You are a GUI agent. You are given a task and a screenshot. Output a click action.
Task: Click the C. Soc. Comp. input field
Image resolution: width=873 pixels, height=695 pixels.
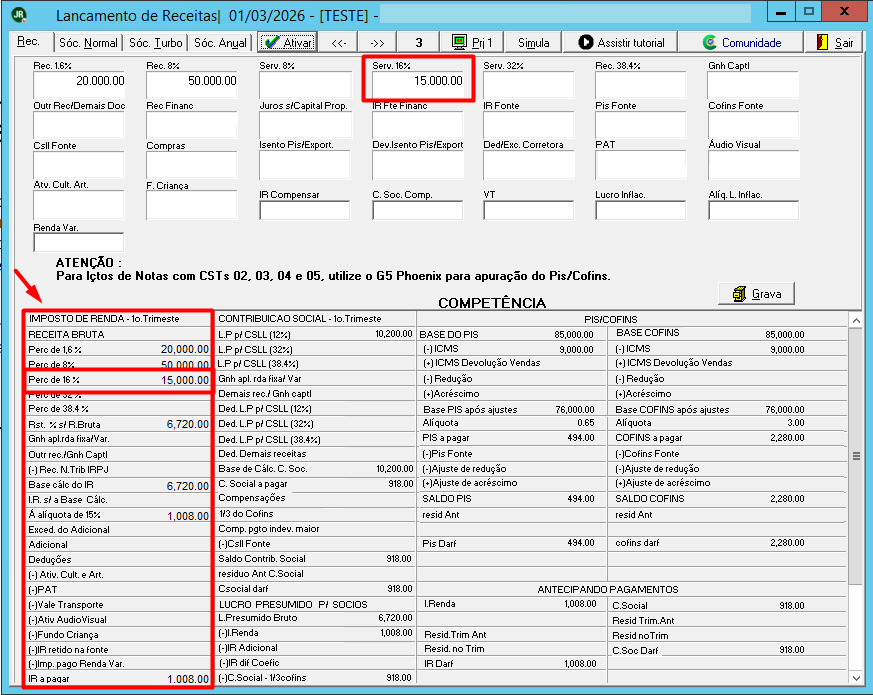[x=418, y=210]
